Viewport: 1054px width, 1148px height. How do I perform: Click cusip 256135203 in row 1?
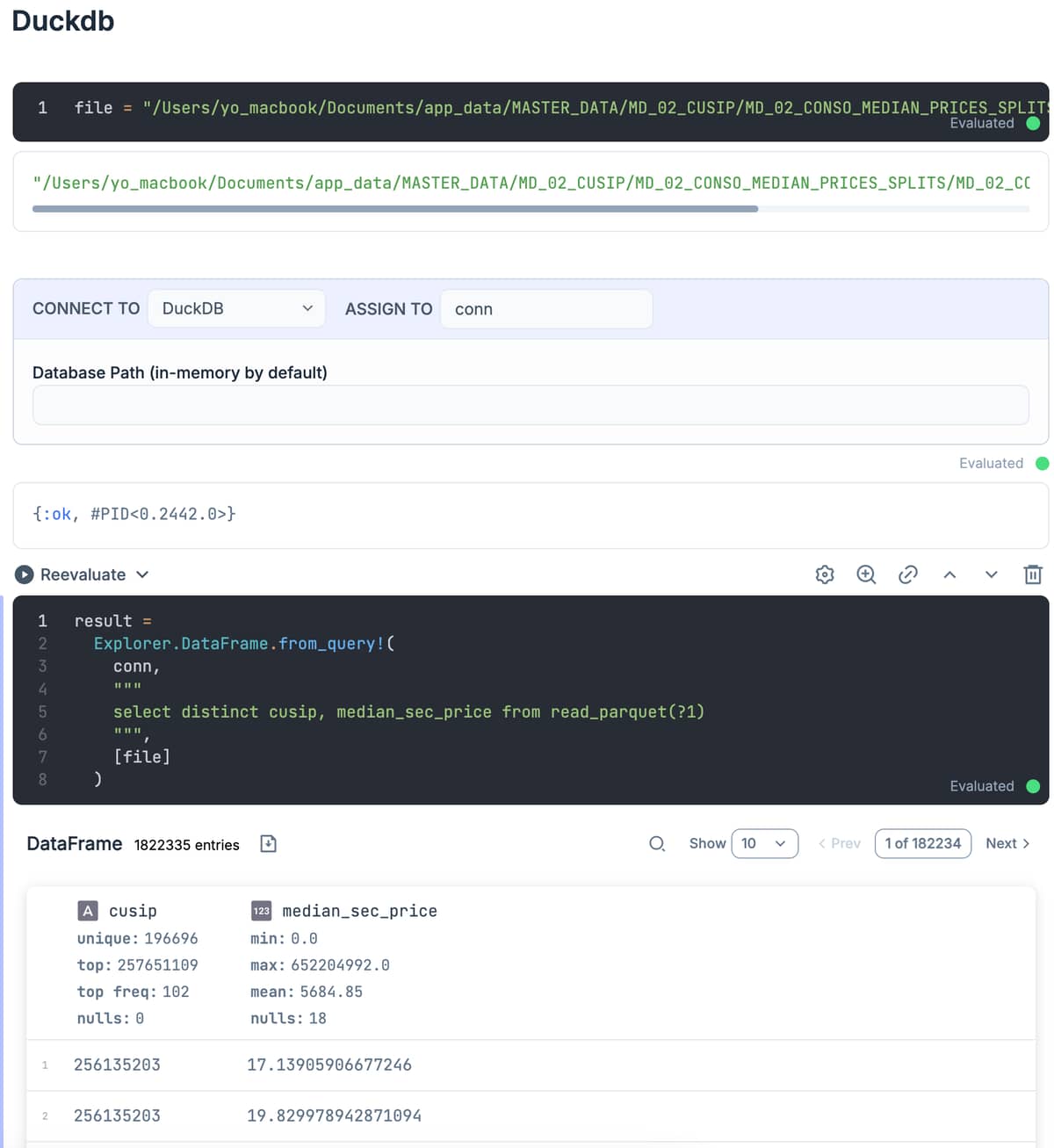coord(117,1065)
